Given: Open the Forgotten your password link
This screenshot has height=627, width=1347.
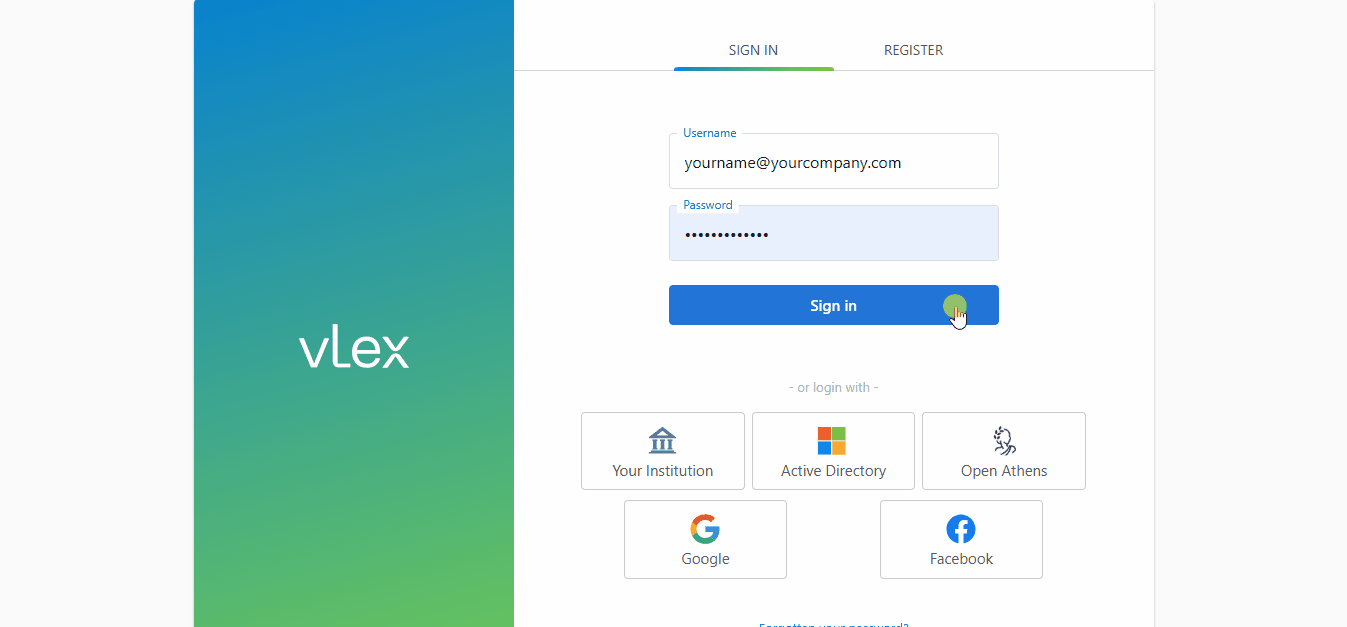Looking at the screenshot, I should 833,623.
